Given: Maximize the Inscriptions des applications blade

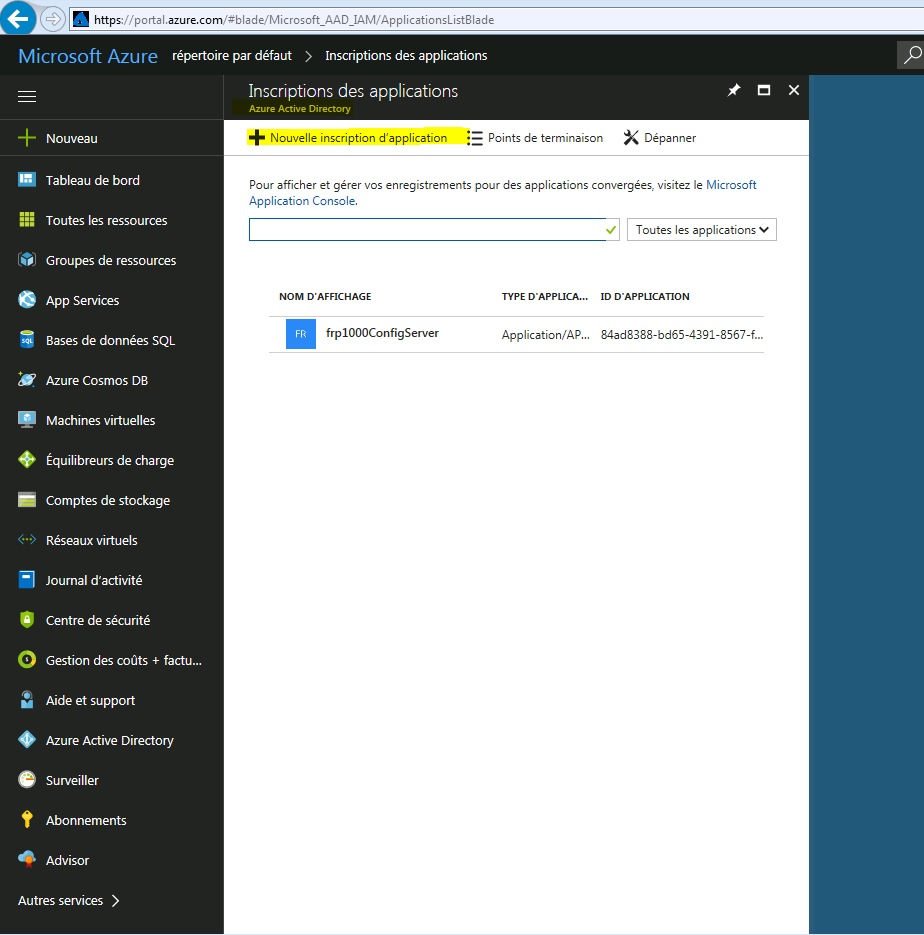Looking at the screenshot, I should click(764, 90).
